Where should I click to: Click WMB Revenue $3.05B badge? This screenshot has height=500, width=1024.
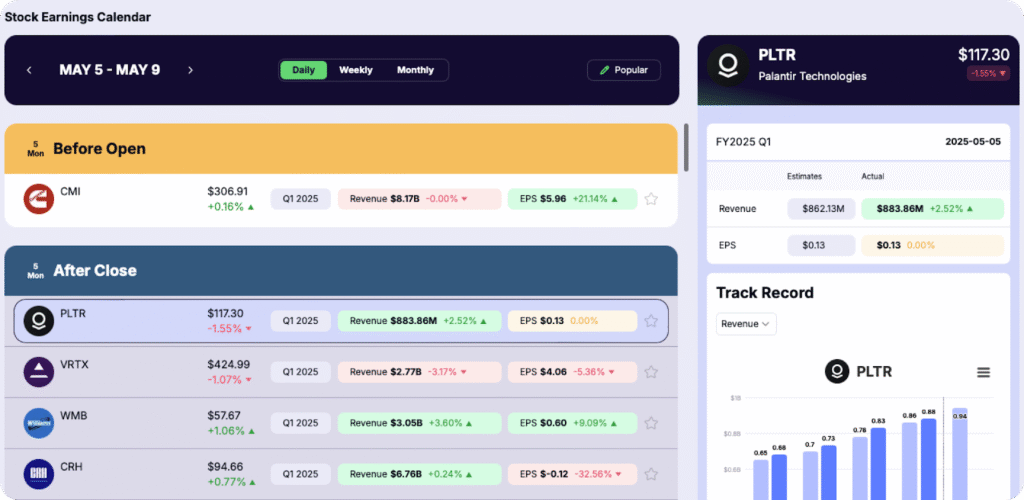click(419, 423)
